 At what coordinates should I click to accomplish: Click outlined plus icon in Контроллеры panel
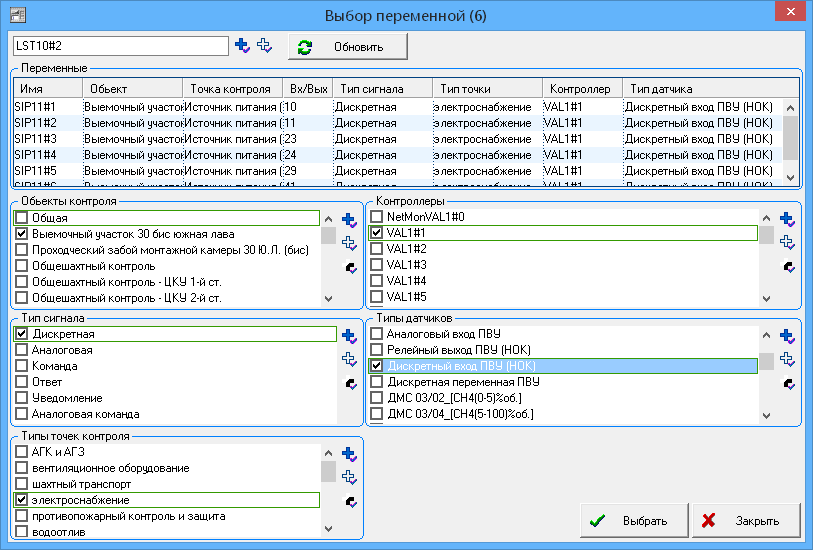click(x=787, y=243)
